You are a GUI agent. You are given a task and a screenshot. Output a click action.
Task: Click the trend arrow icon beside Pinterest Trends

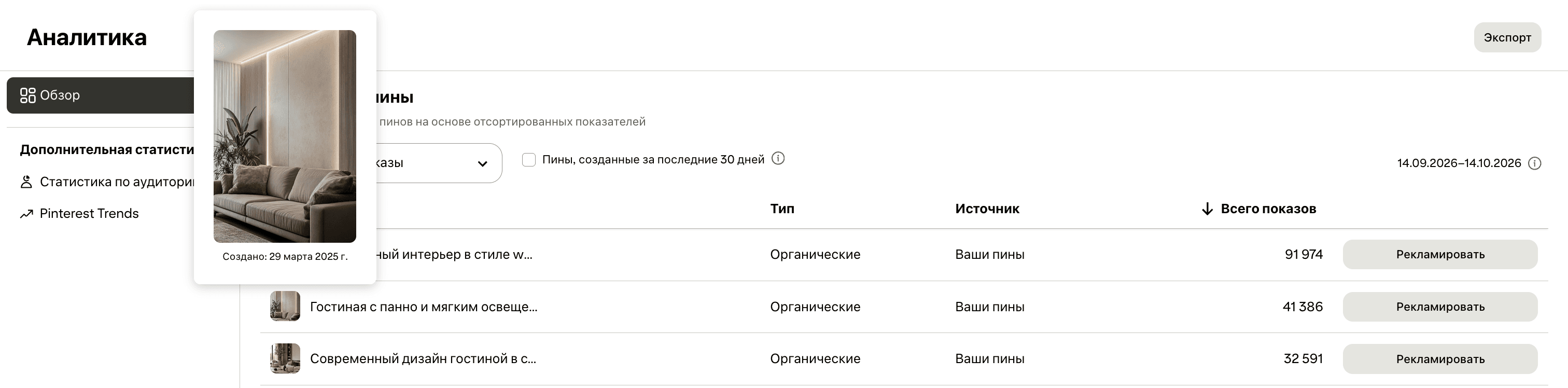coord(26,214)
